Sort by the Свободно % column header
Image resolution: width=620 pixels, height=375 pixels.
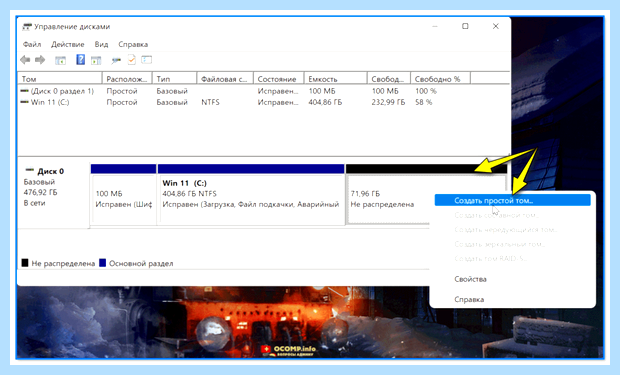click(440, 79)
